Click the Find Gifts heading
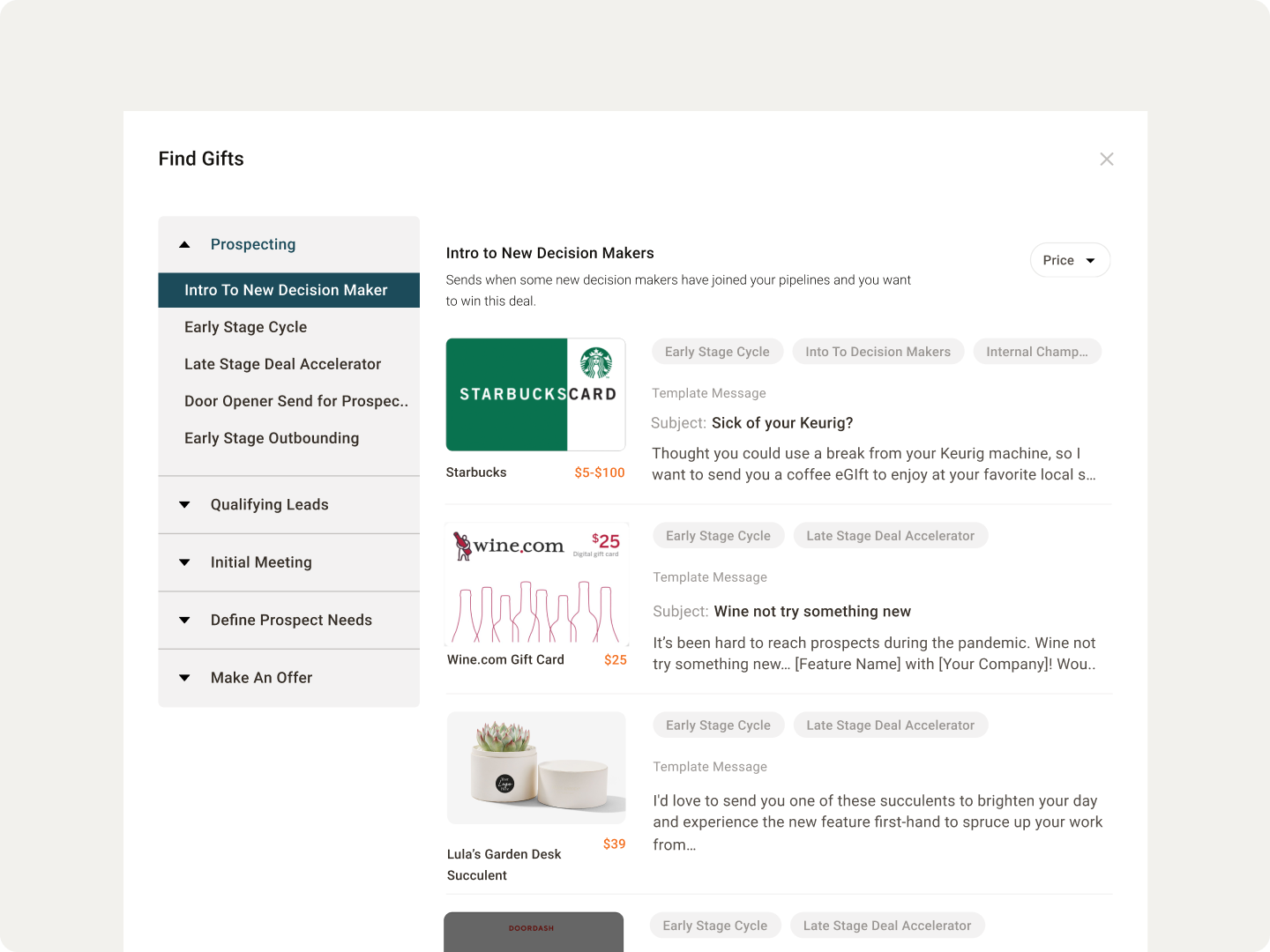 pyautogui.click(x=201, y=159)
